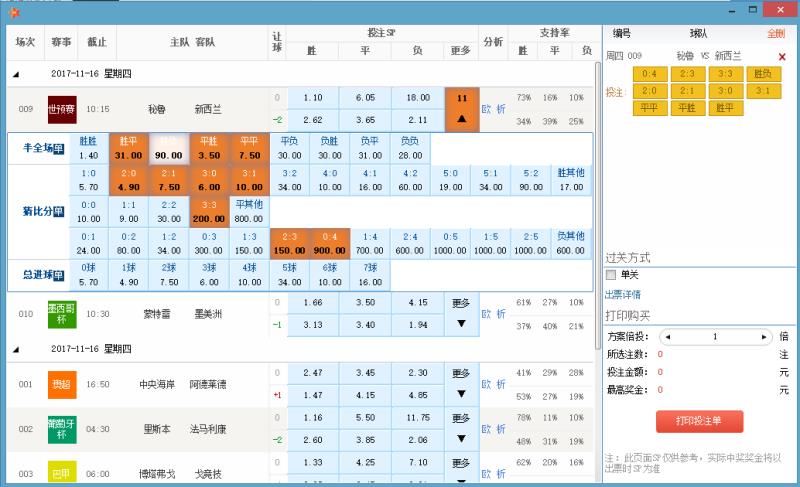
Task: Select loss odds 11.75 for 里斯本 match
Action: coord(418,418)
